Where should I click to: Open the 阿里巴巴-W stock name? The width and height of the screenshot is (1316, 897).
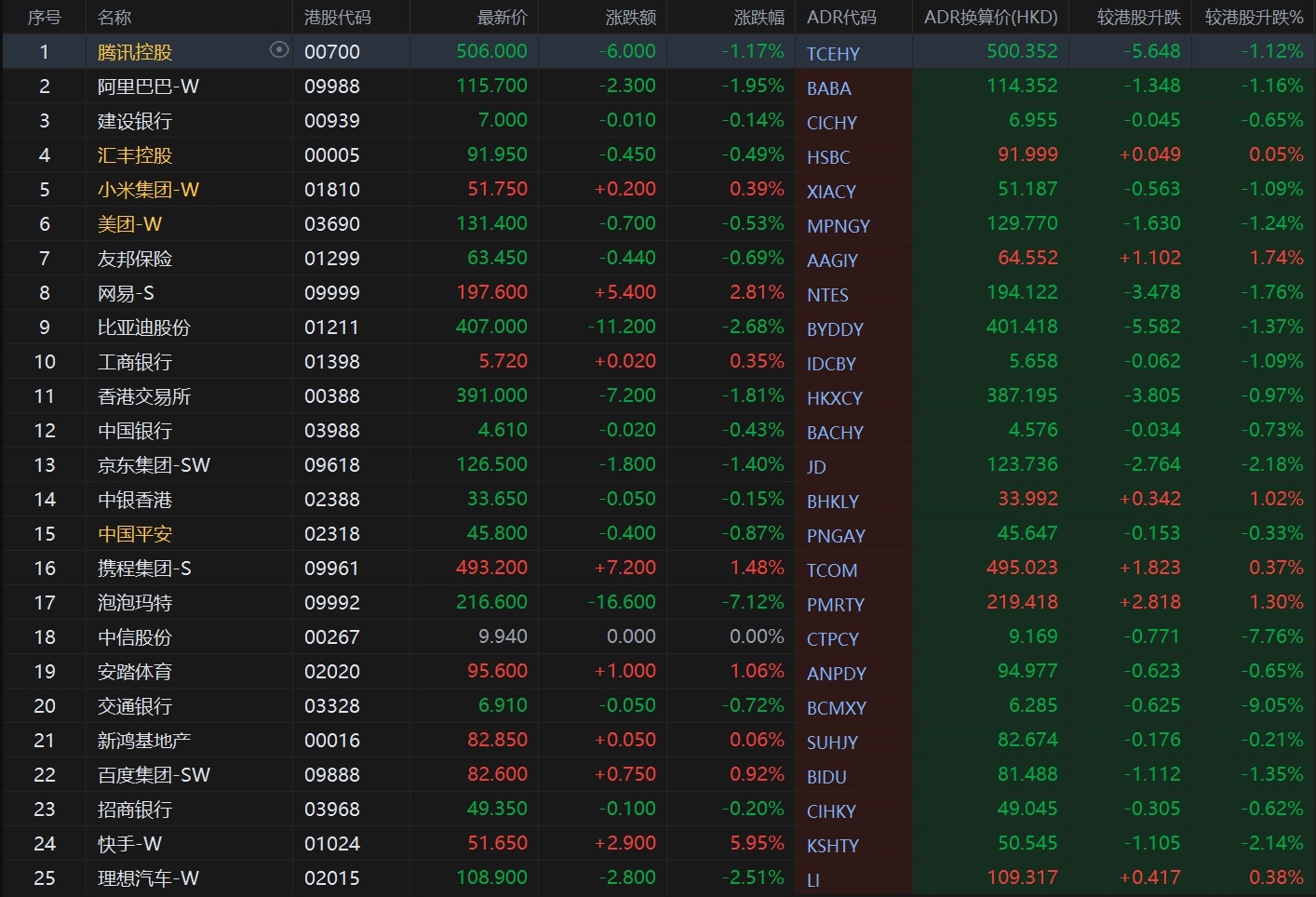[x=148, y=87]
